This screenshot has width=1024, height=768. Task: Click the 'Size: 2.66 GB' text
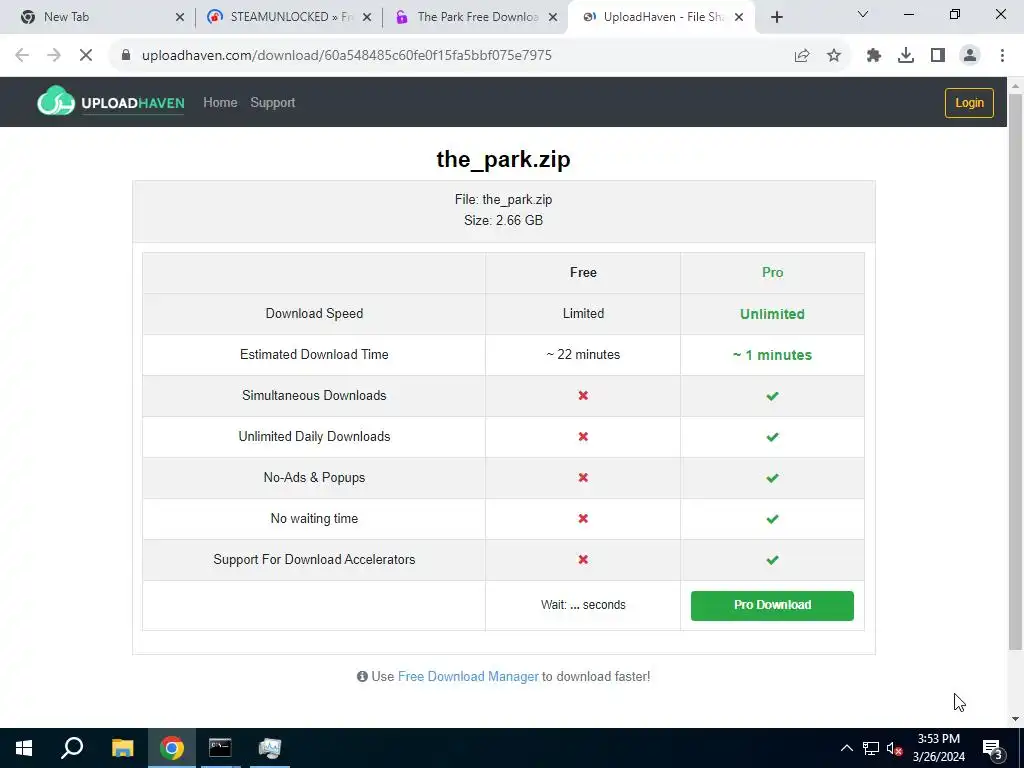coord(504,220)
